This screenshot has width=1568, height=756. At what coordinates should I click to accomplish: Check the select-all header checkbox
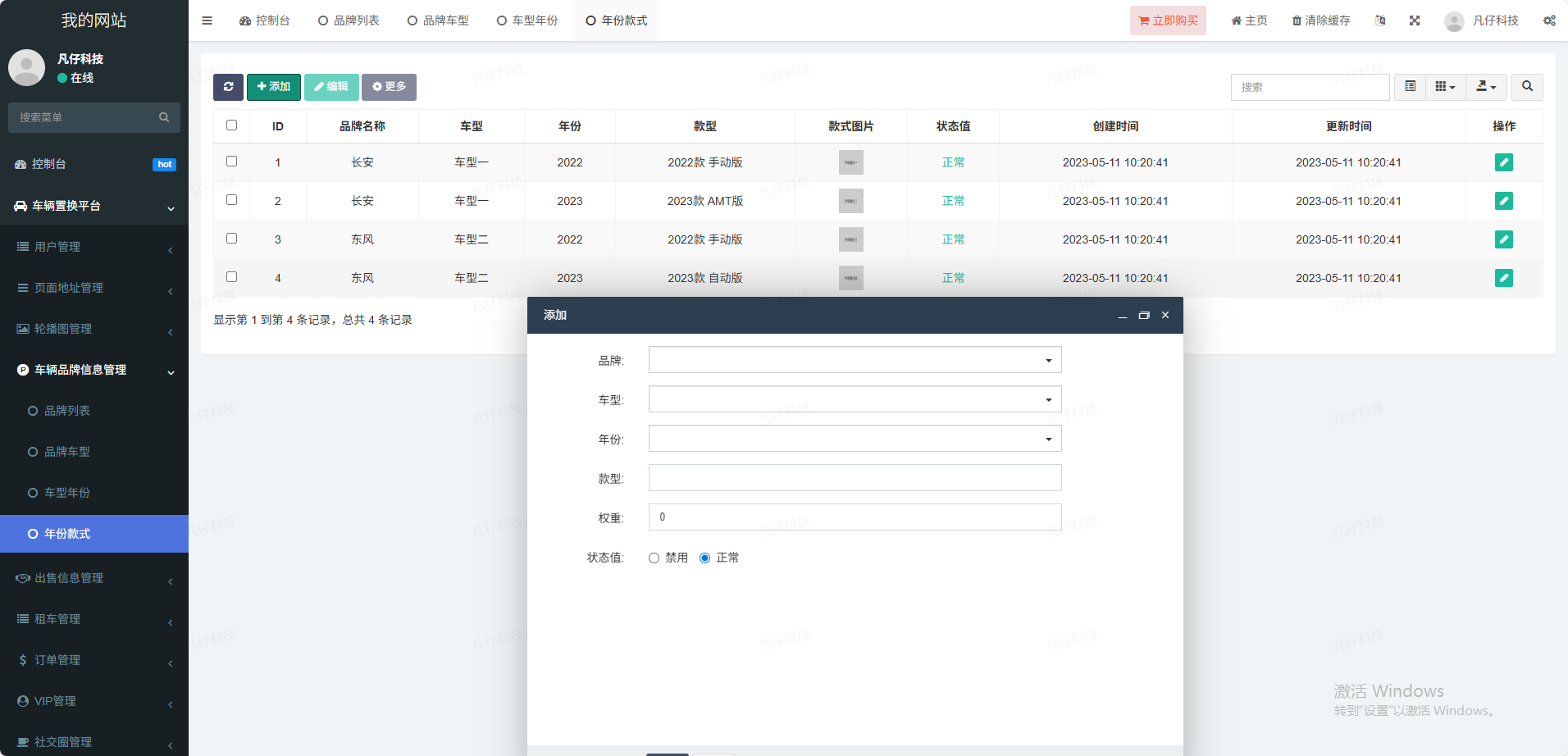pos(232,125)
